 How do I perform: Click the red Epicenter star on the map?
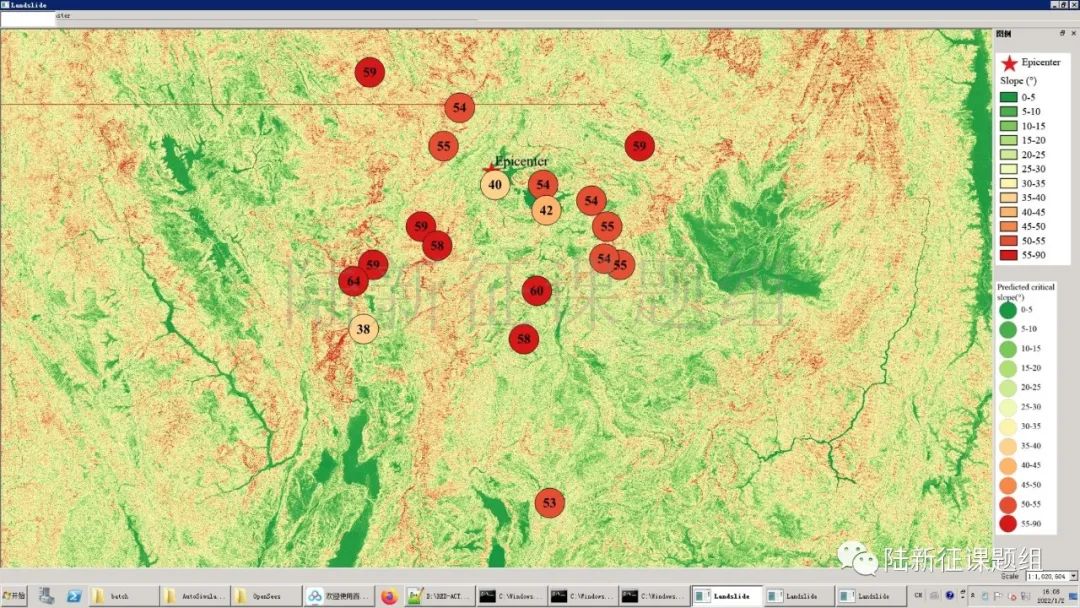[490, 167]
